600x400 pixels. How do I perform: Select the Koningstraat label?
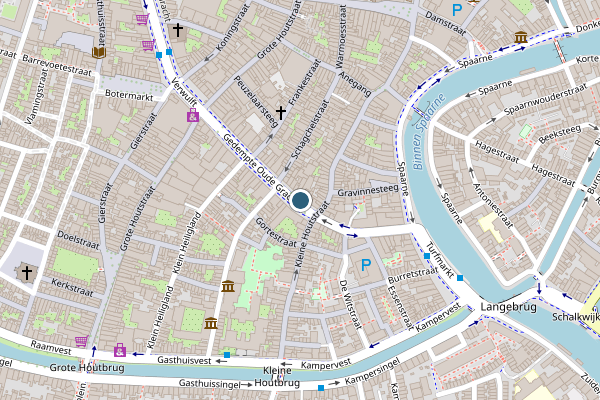coord(232,28)
